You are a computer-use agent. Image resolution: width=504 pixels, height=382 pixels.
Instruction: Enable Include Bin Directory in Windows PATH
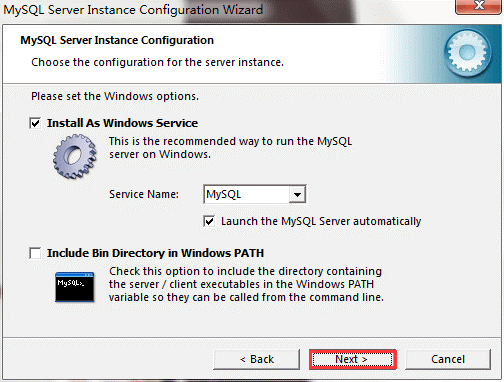pos(35,253)
